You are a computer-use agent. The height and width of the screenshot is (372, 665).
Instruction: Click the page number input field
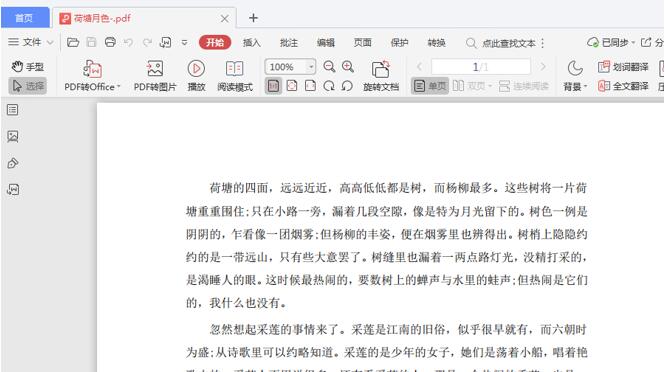[x=481, y=67]
